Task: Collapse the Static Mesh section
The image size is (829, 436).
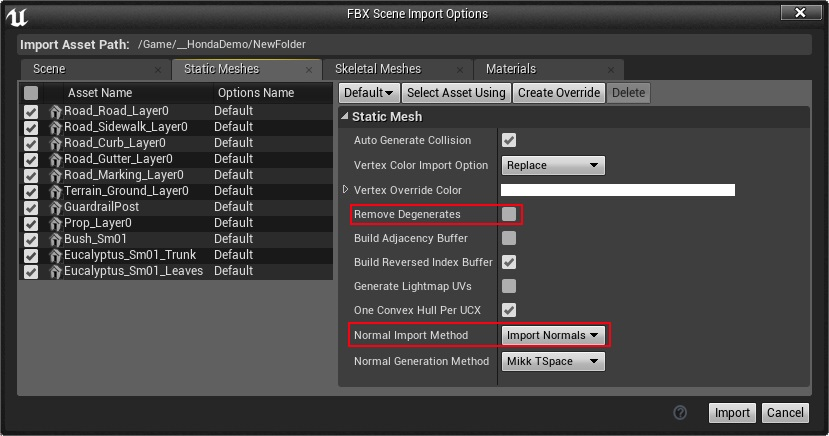Action: click(x=345, y=116)
